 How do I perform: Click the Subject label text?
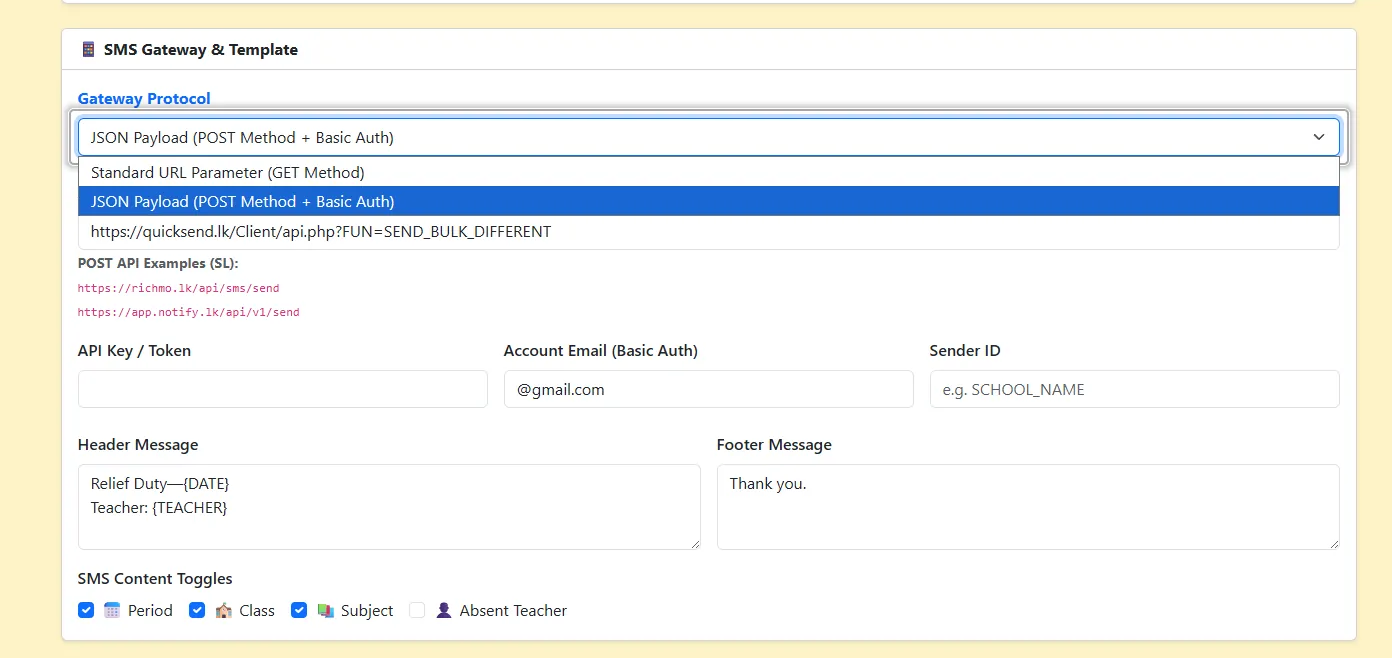tap(367, 610)
